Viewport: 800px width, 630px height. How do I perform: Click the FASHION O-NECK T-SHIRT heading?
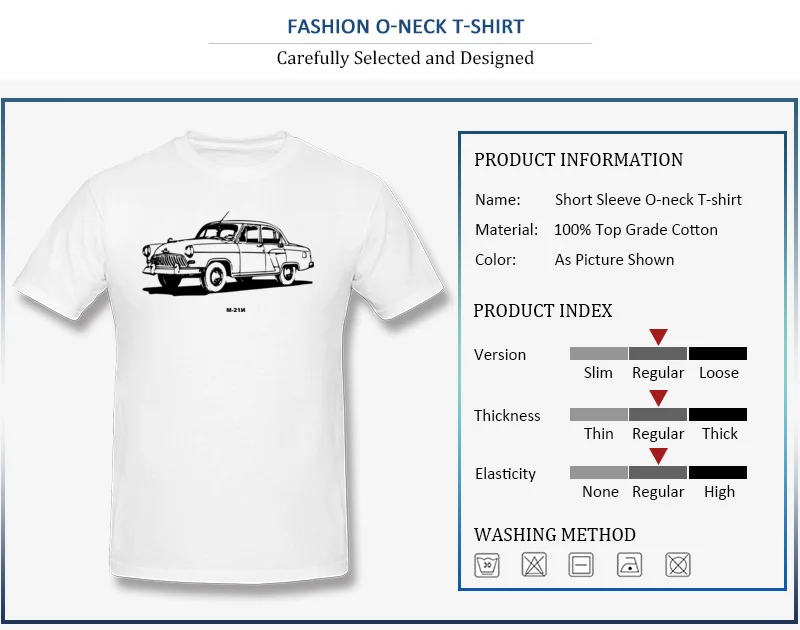406,27
